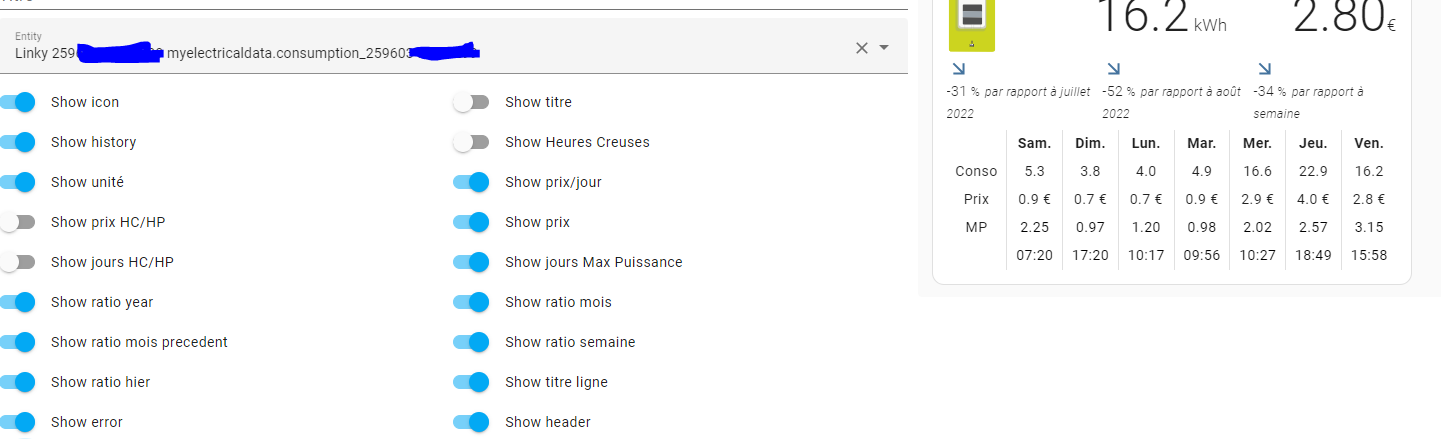Select the Jeu. column header
The height and width of the screenshot is (439, 1441).
pyautogui.click(x=1312, y=143)
